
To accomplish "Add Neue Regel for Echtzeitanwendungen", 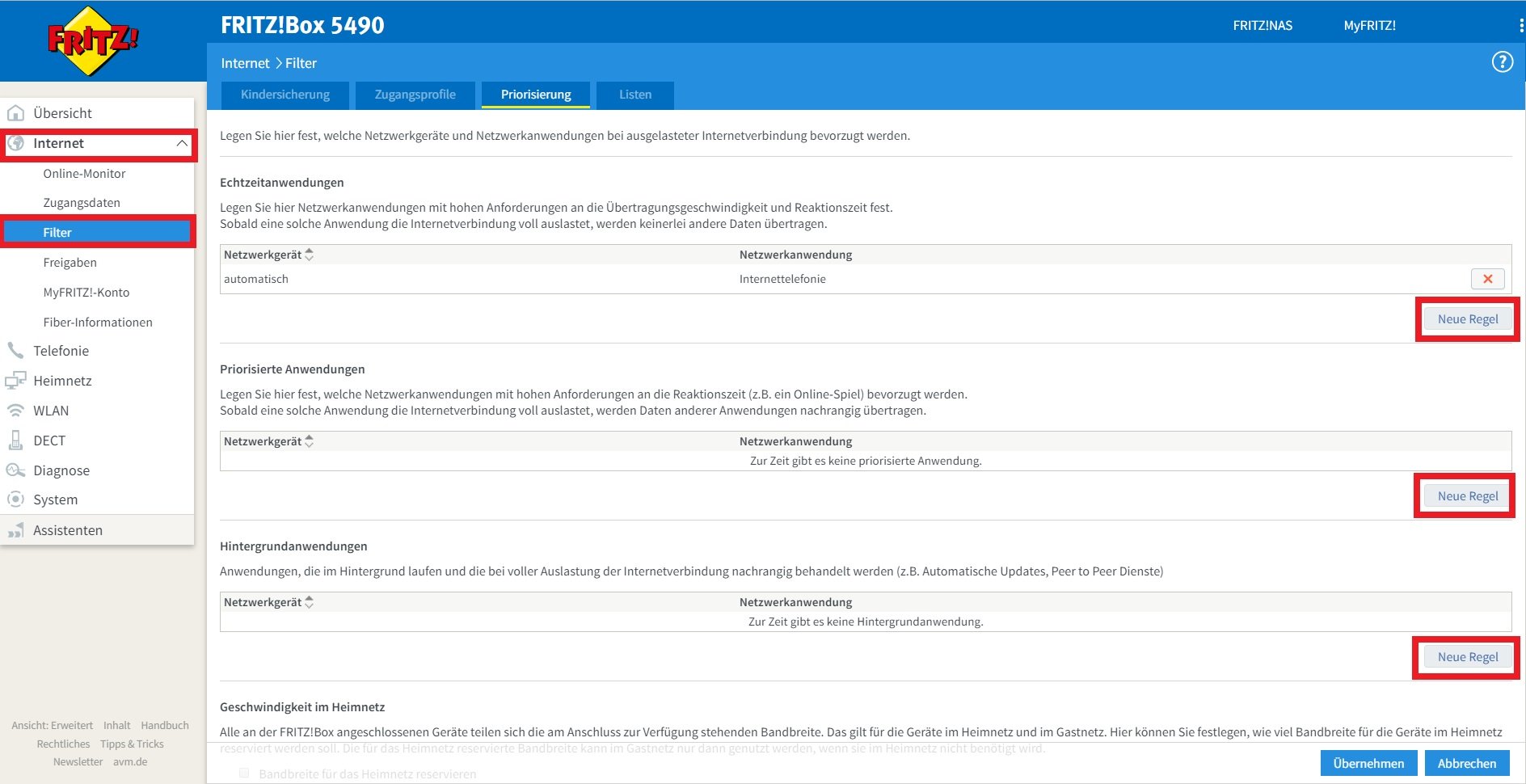I will [x=1468, y=319].
